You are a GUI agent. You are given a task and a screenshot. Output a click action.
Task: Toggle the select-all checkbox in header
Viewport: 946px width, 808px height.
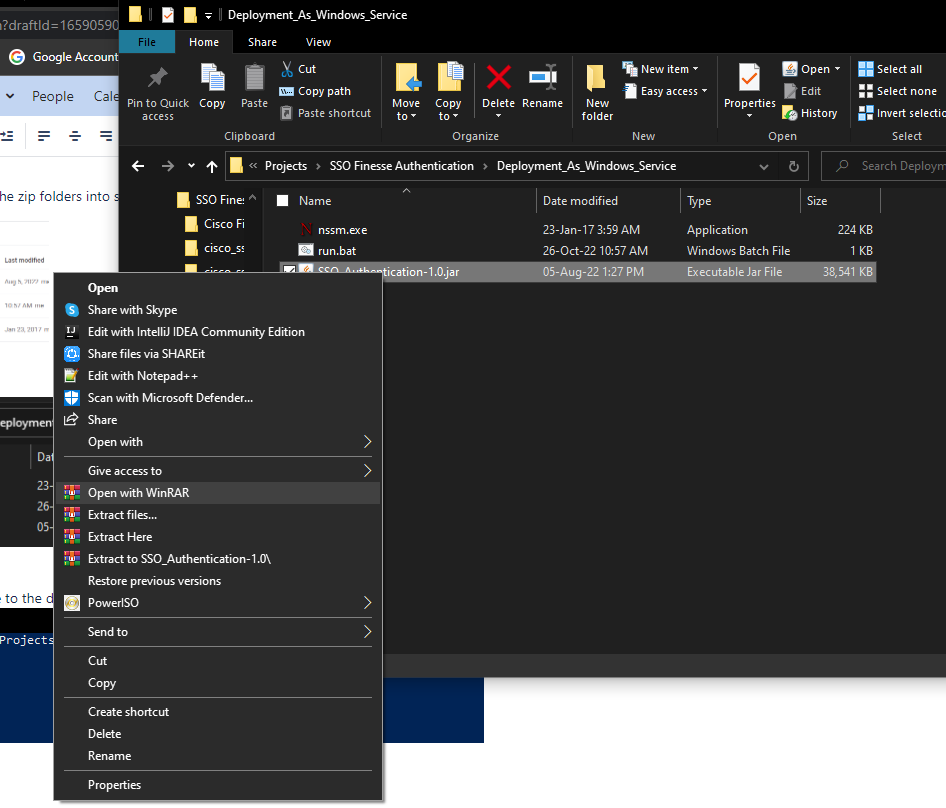click(282, 201)
